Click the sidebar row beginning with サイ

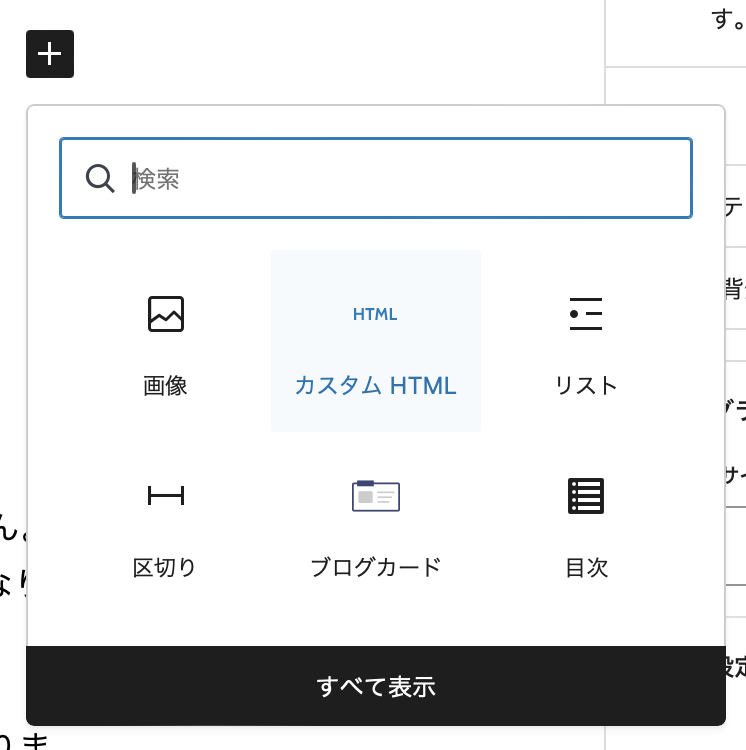pos(735,474)
